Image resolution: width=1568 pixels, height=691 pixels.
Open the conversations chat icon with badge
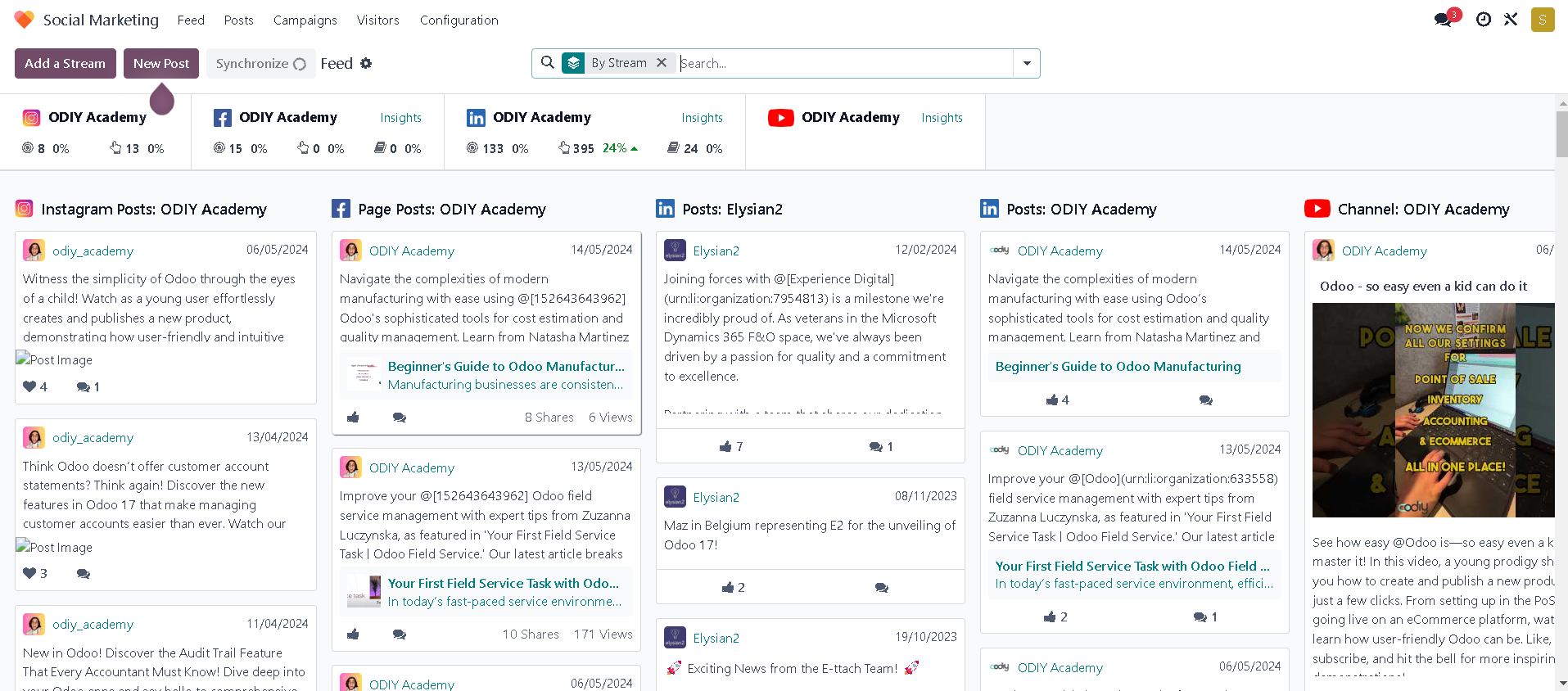click(1444, 19)
